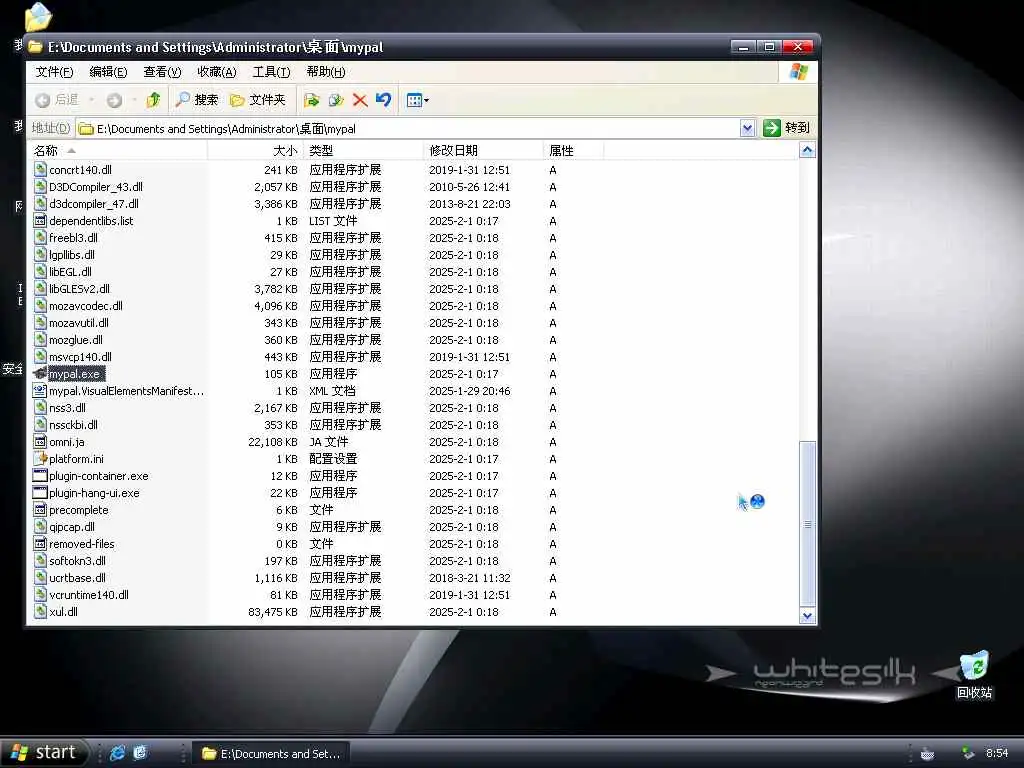Open the 查看(V) View menu
1024x768 pixels.
click(x=162, y=72)
